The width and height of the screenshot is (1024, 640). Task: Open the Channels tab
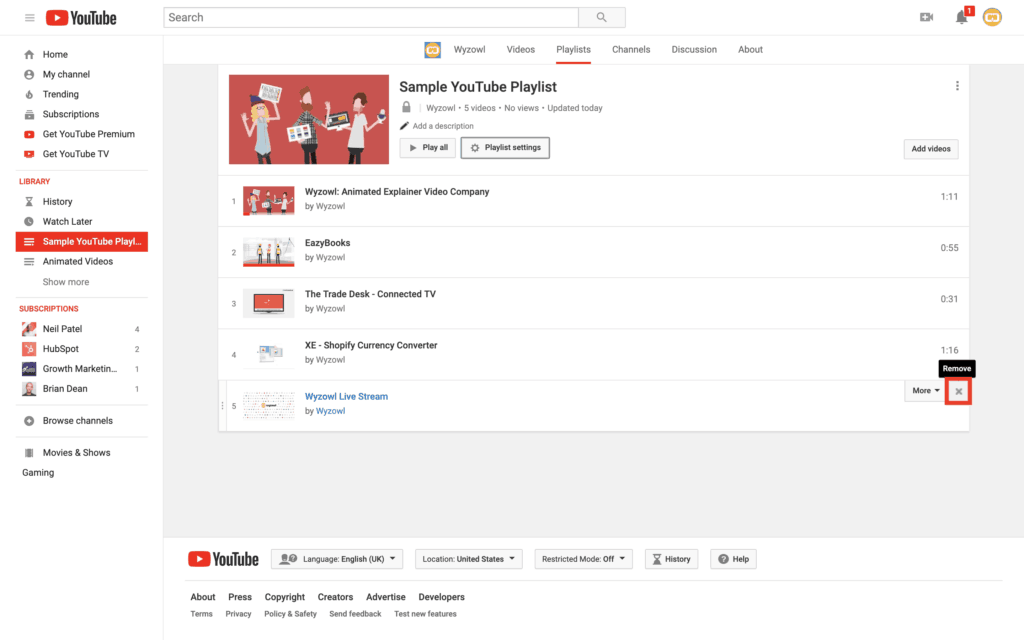coord(631,50)
